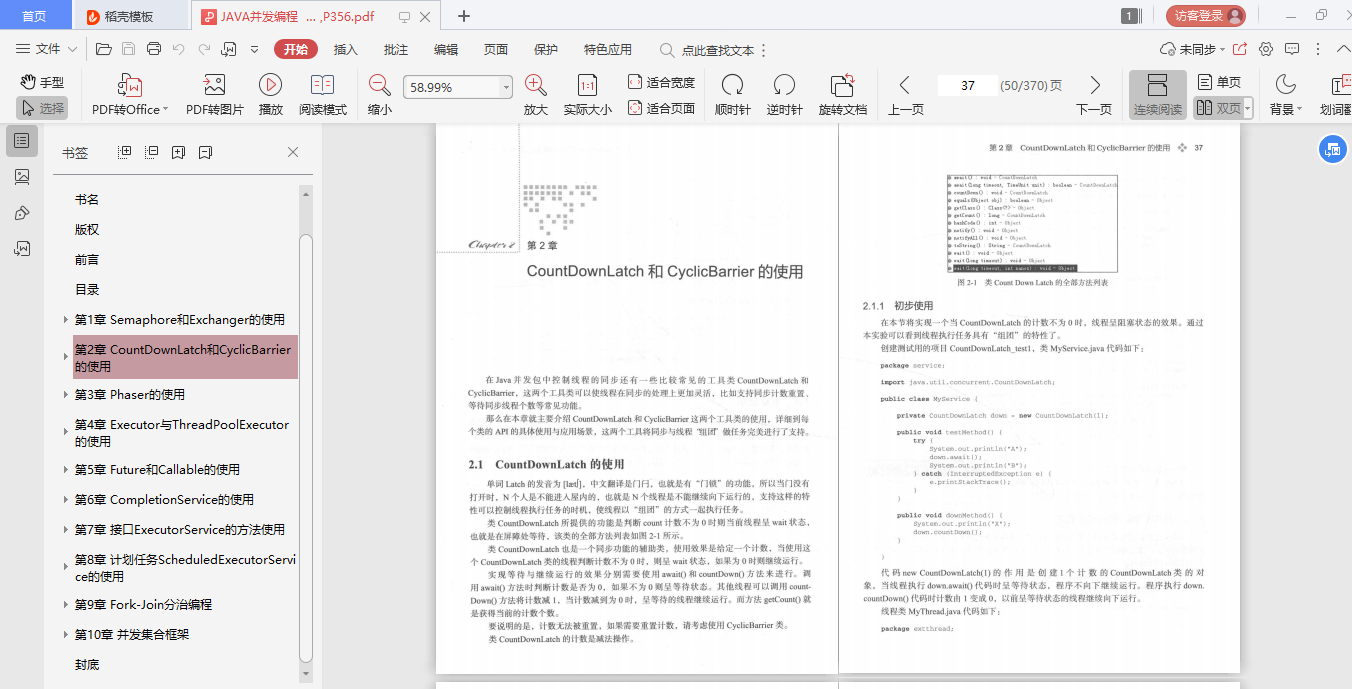Switch to 单页 single page layout

point(1220,82)
